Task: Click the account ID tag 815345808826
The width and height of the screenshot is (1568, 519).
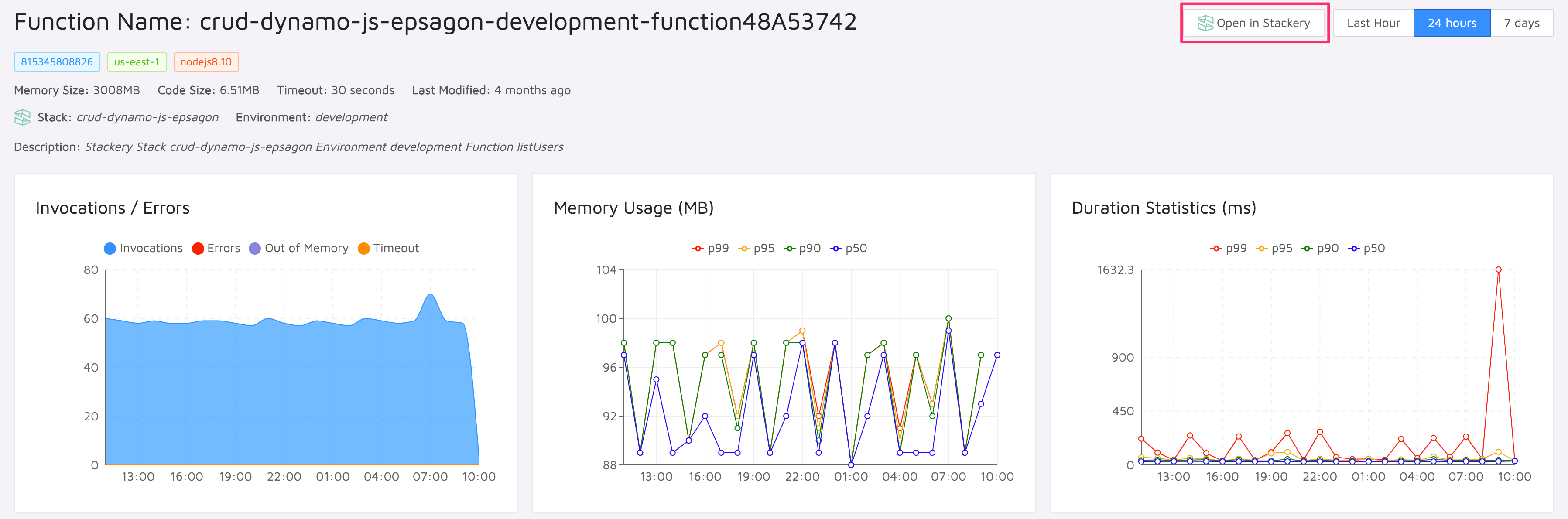Action: pos(57,62)
